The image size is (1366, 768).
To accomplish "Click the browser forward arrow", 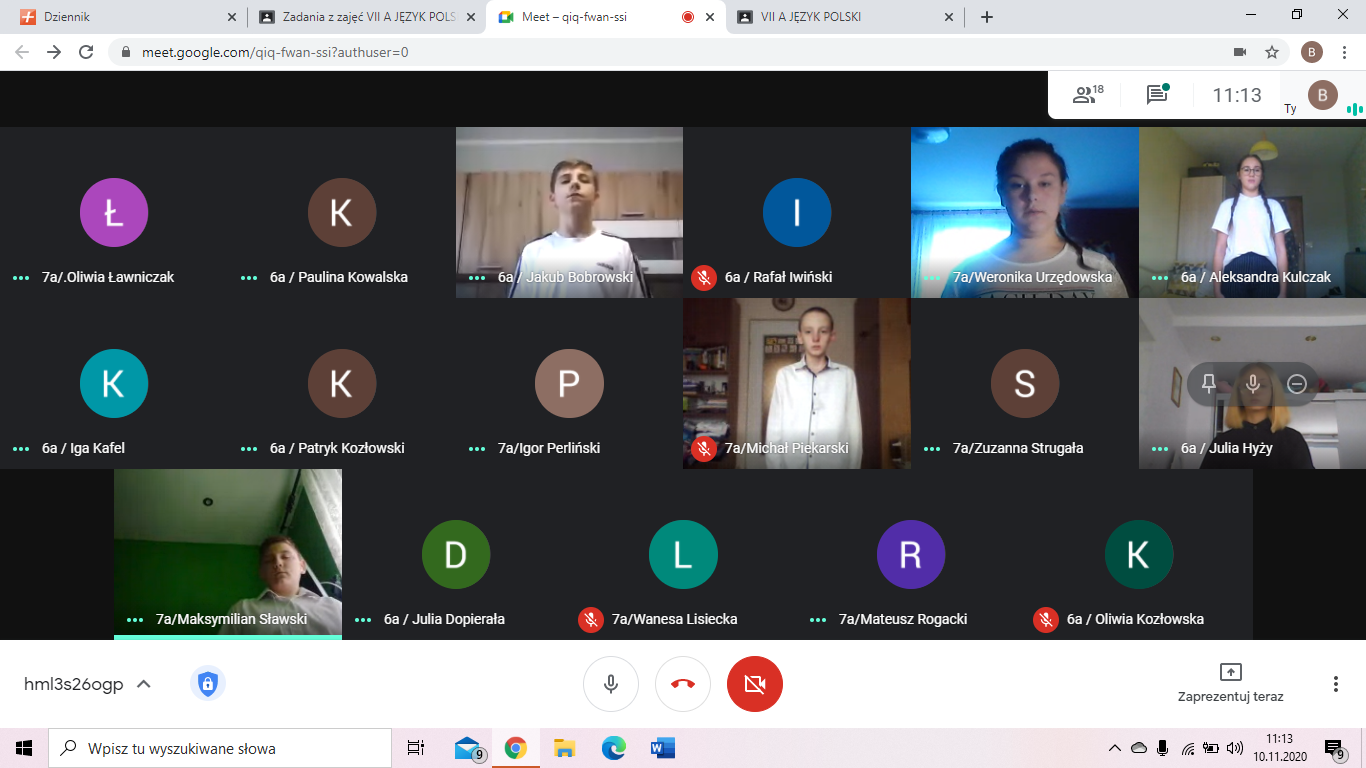I will pyautogui.click(x=54, y=52).
